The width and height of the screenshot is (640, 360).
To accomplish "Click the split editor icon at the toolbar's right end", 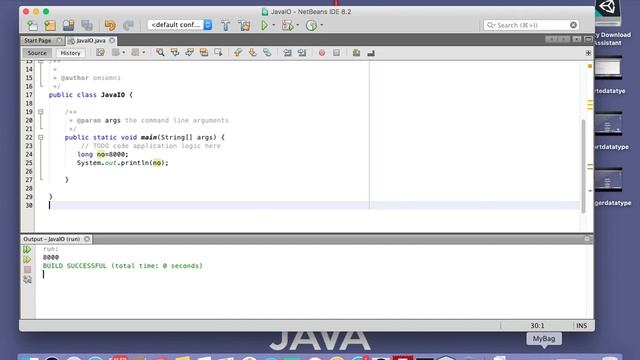I will pos(588,53).
